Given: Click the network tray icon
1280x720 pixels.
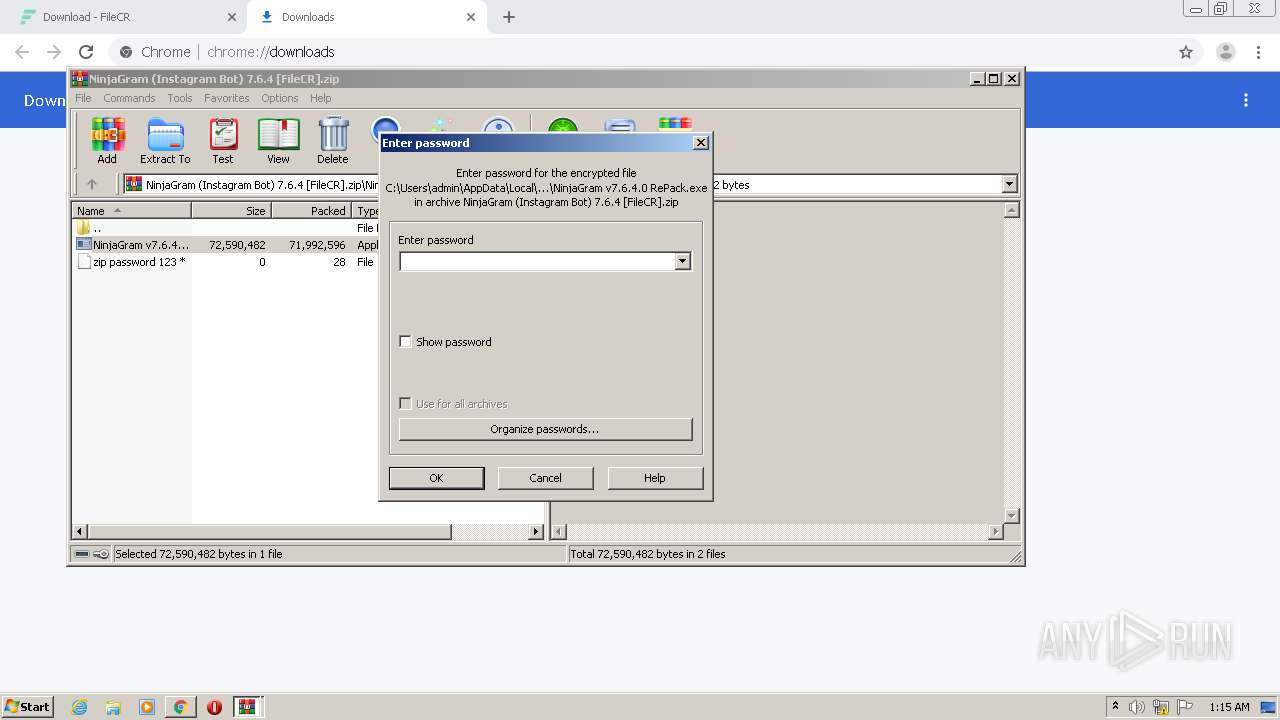Looking at the screenshot, I should [1161, 707].
